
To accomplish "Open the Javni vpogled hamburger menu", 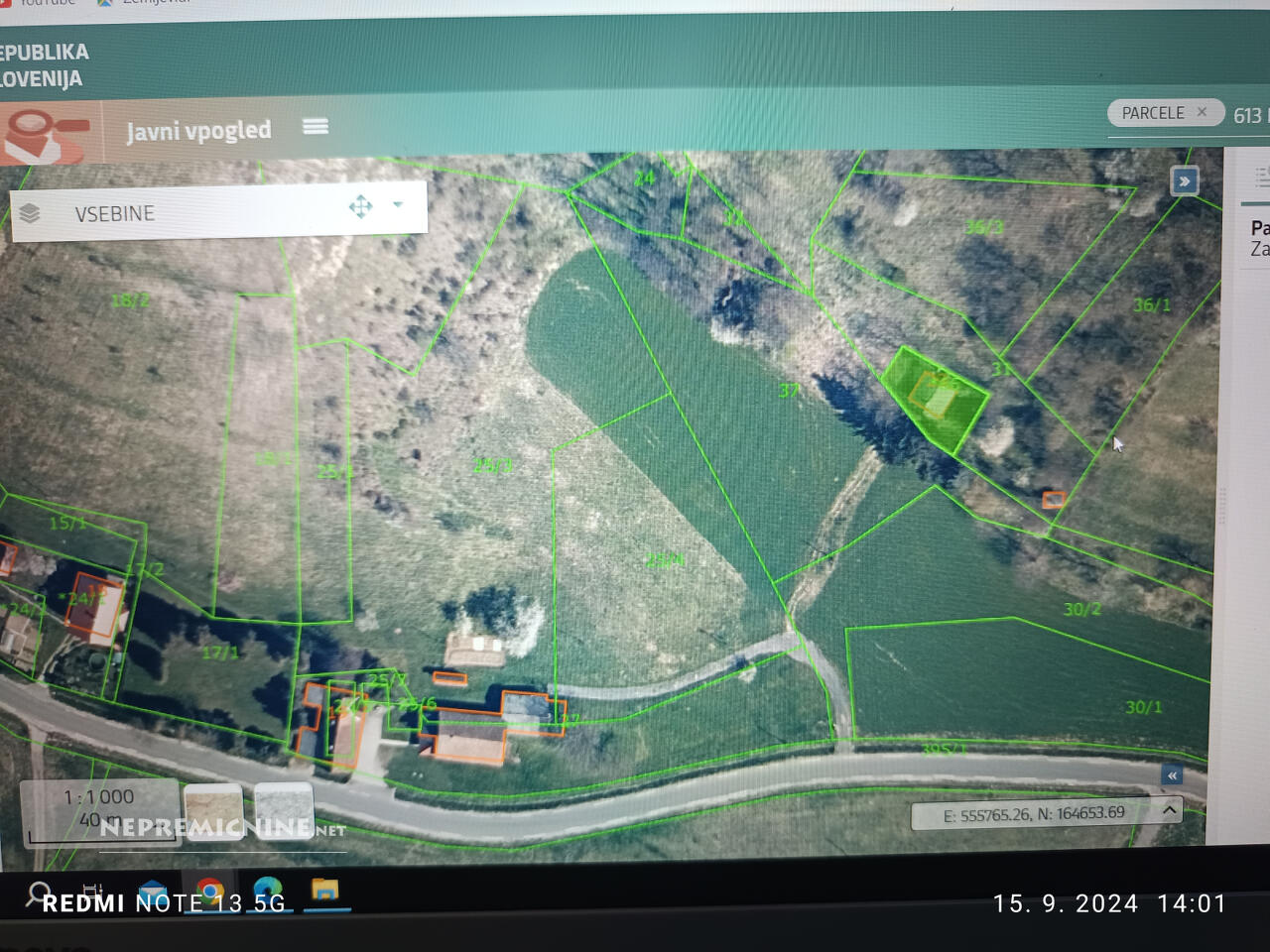I will [x=316, y=126].
